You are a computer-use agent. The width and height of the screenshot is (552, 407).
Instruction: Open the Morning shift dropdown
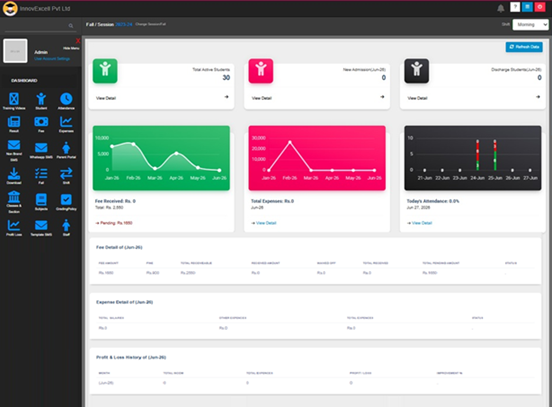pyautogui.click(x=530, y=25)
